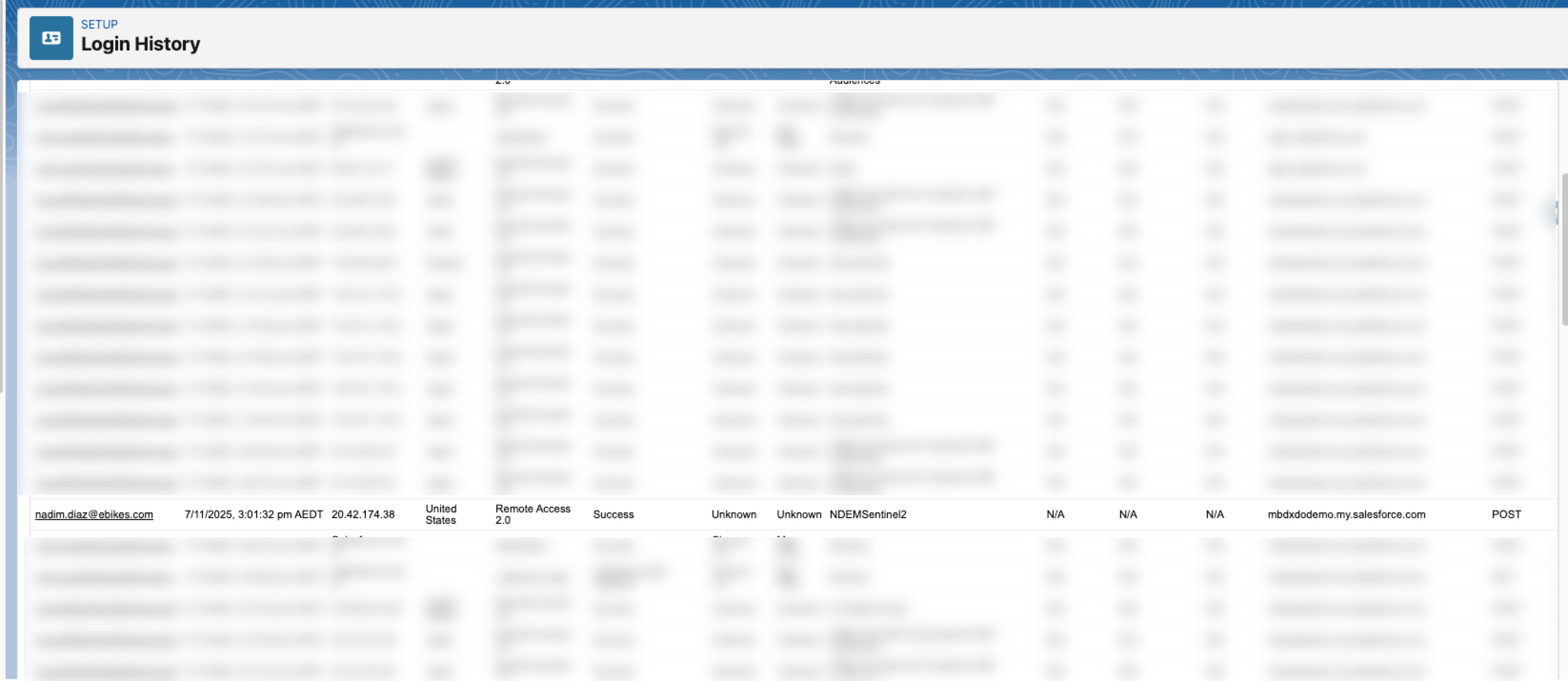Click the 20.42.174.38 source IP cell
The width and height of the screenshot is (1568, 681).
(x=363, y=514)
